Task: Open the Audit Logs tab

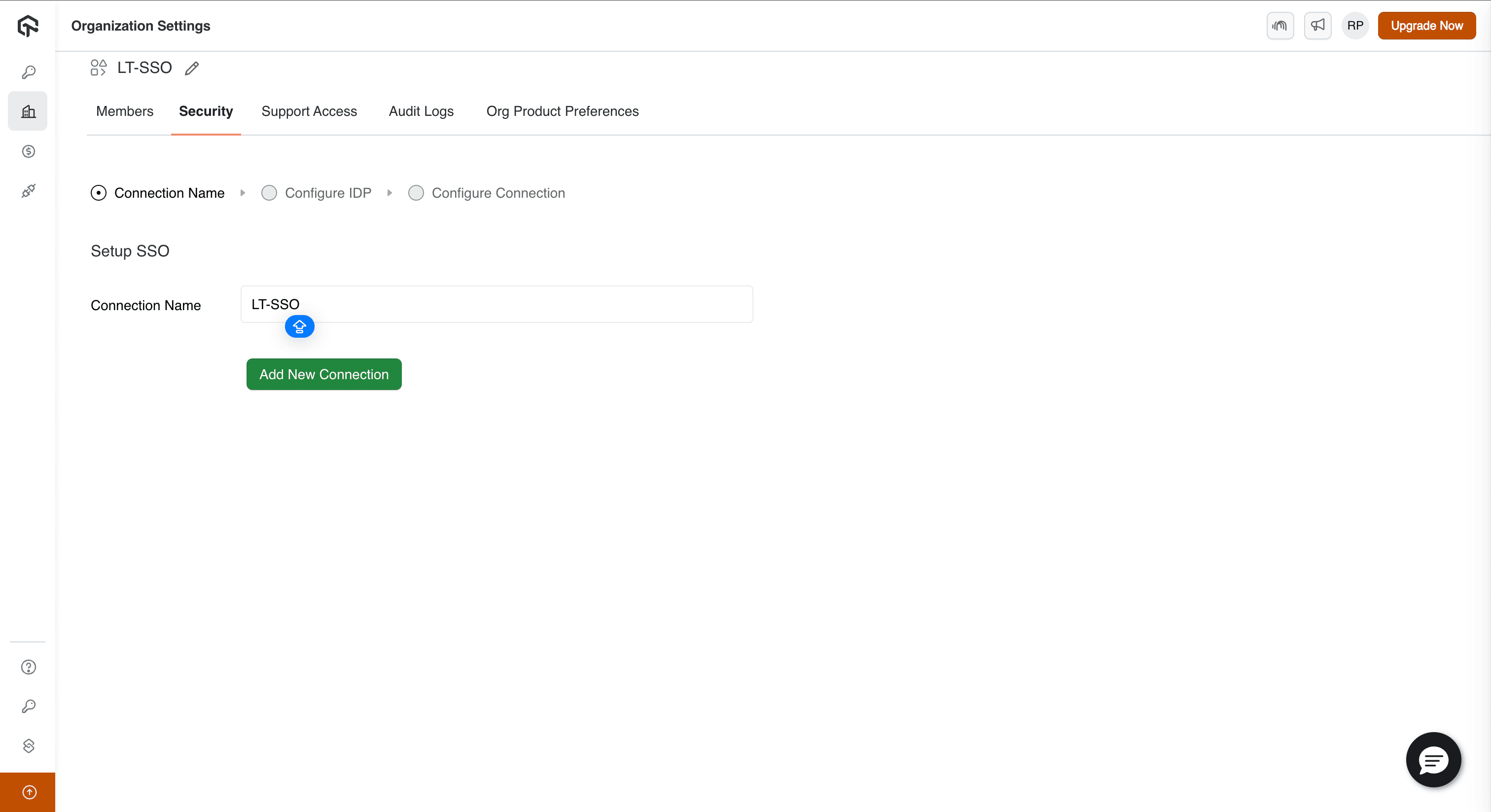Action: [x=421, y=111]
